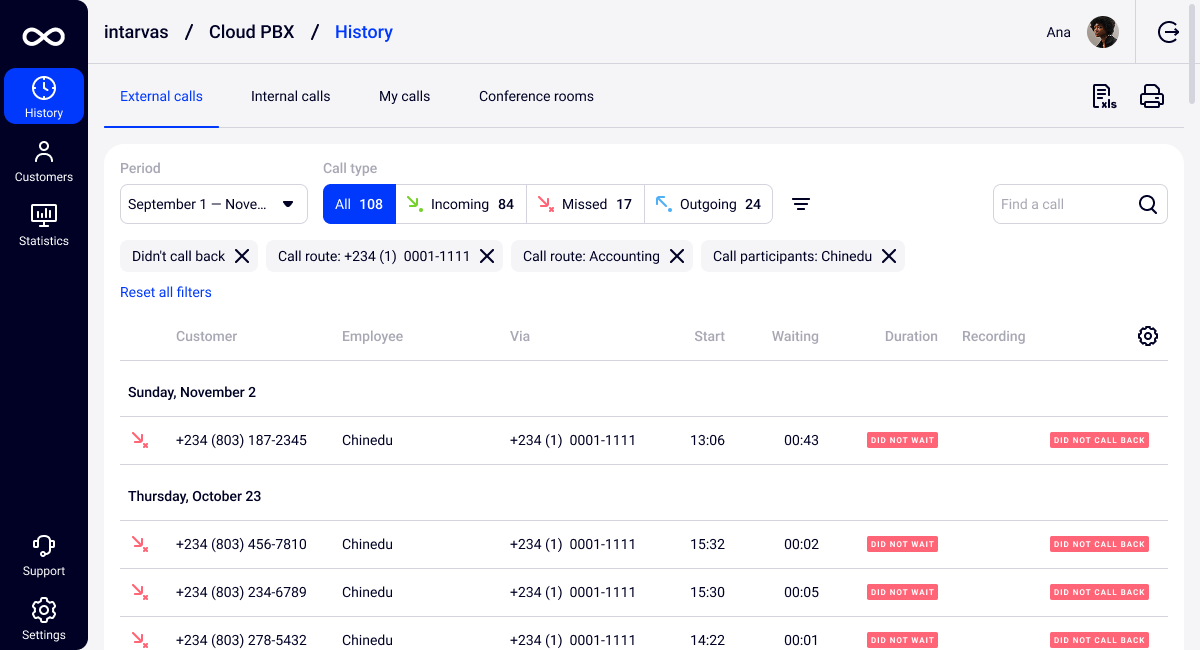Click the Find a call search field
This screenshot has width=1200, height=650.
(x=1065, y=204)
